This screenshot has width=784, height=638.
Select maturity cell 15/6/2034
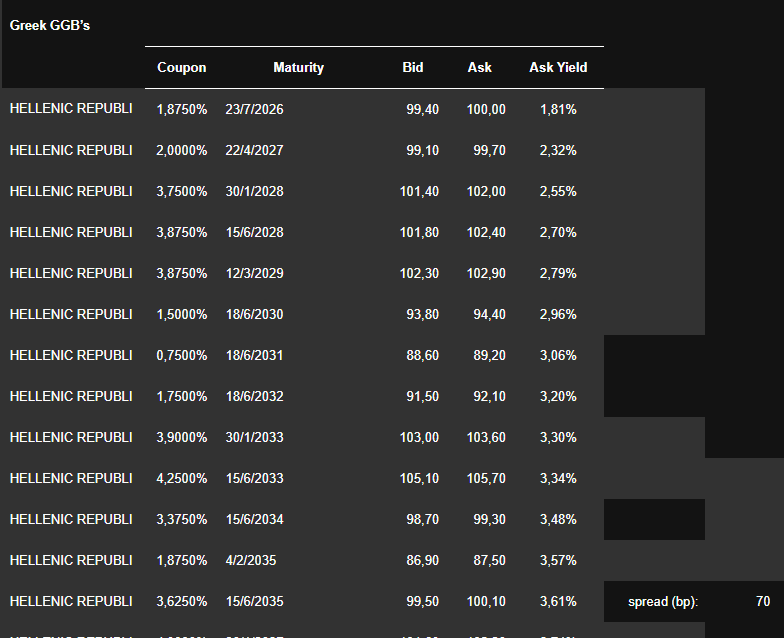click(x=254, y=520)
